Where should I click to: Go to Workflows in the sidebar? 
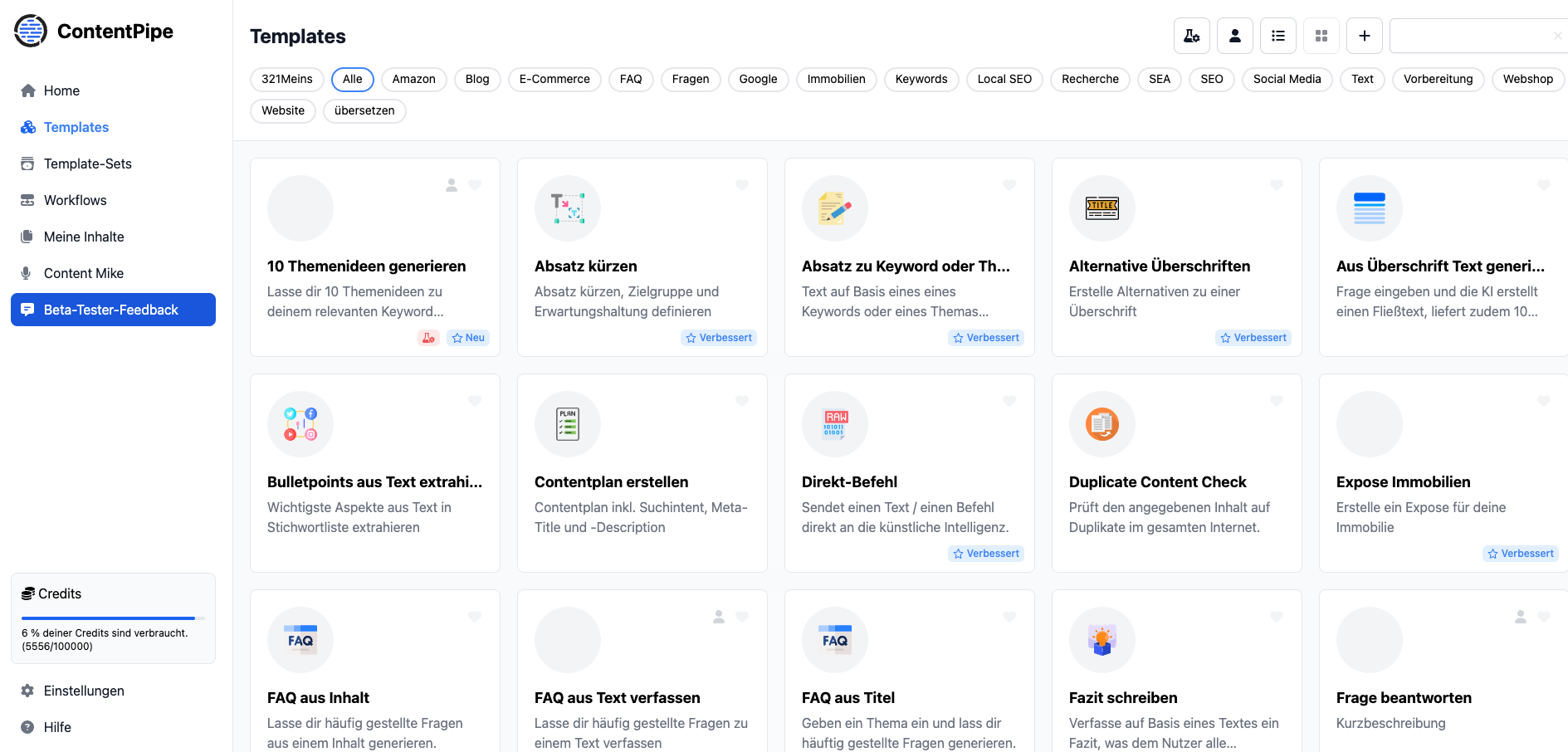[75, 200]
